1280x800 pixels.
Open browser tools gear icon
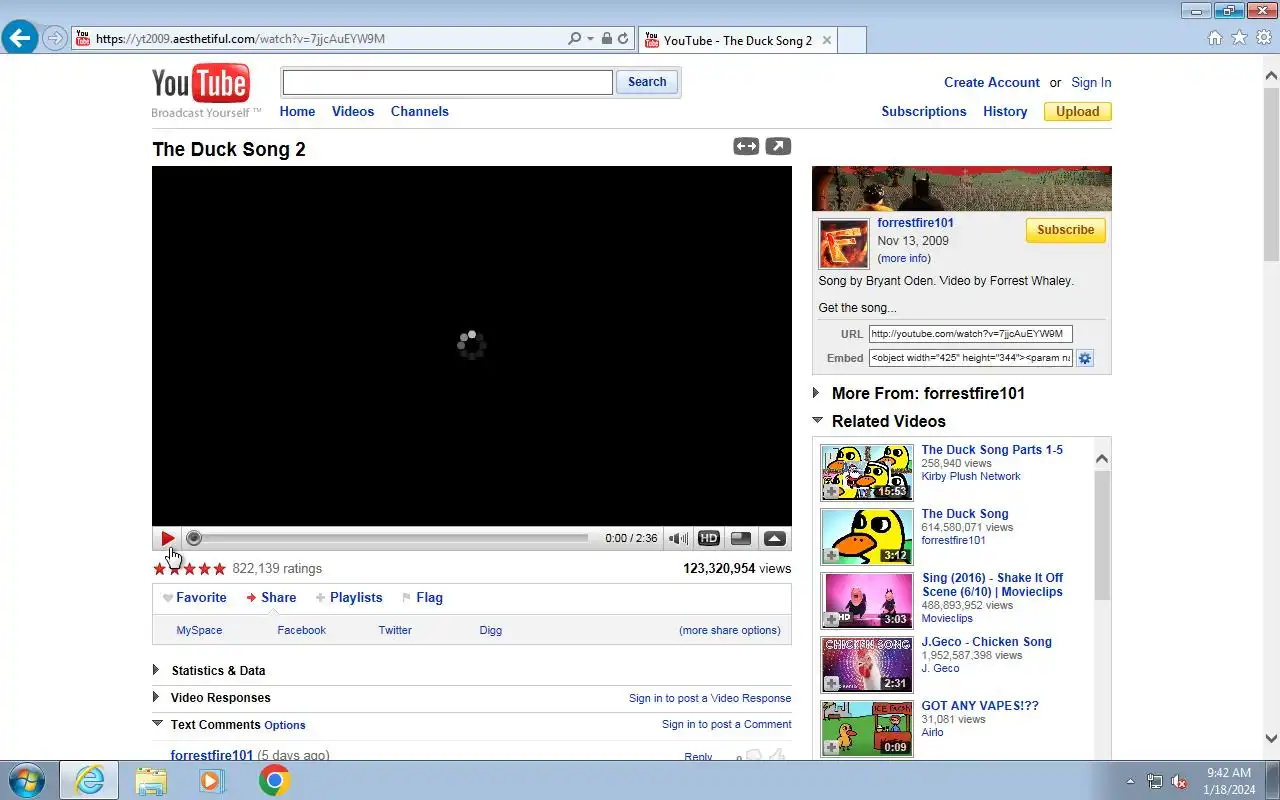click(x=1264, y=38)
